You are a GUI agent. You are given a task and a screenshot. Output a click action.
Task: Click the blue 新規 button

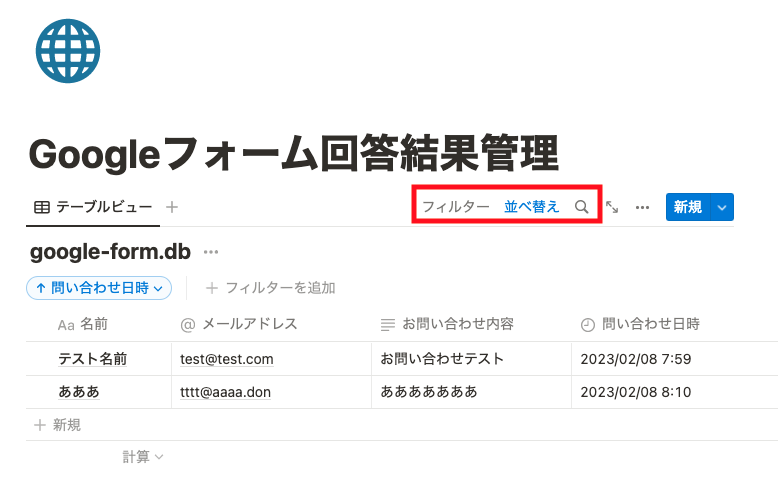pos(688,207)
